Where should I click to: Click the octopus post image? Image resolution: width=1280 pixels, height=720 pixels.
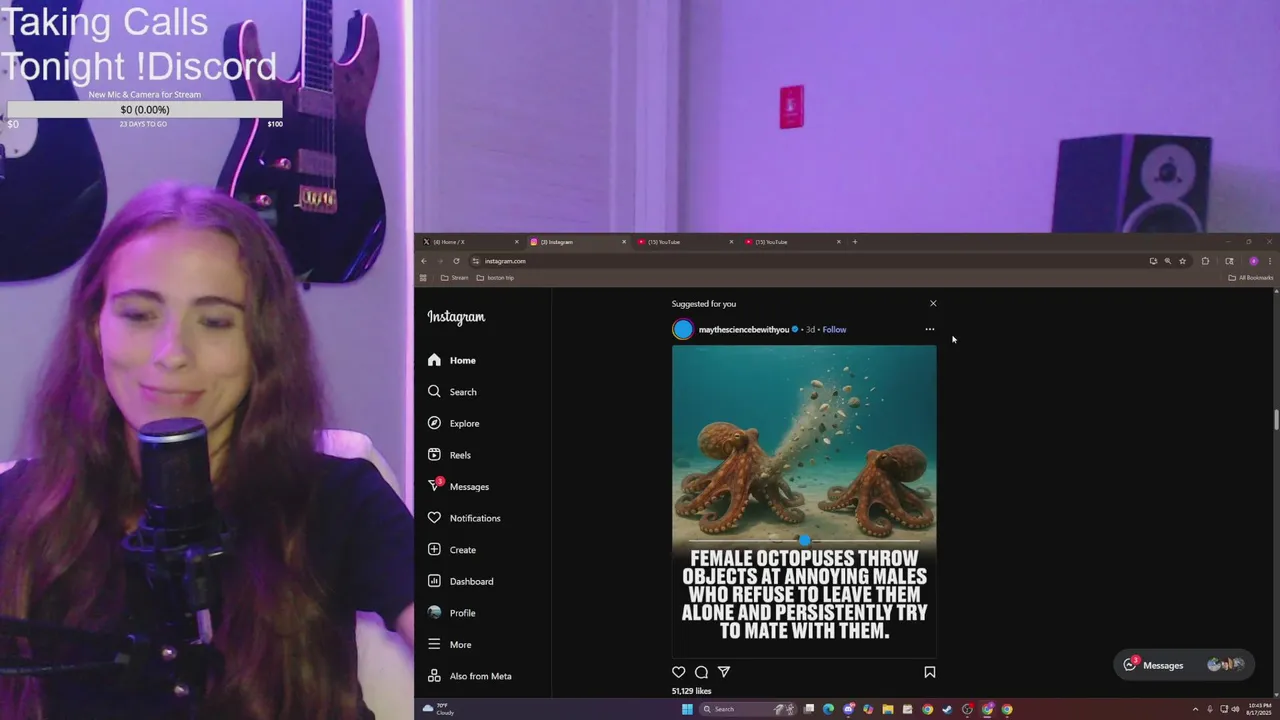coord(804,500)
